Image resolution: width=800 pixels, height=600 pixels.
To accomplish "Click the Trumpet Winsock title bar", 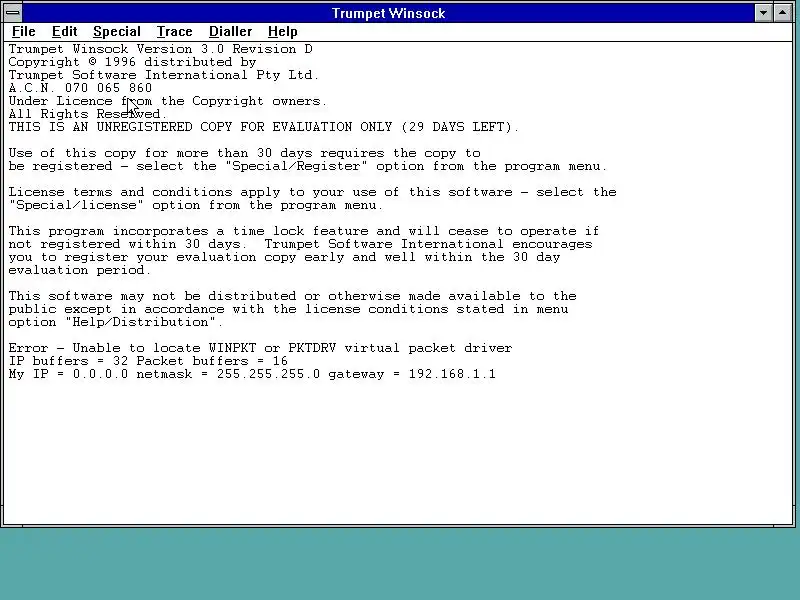I will click(x=388, y=13).
